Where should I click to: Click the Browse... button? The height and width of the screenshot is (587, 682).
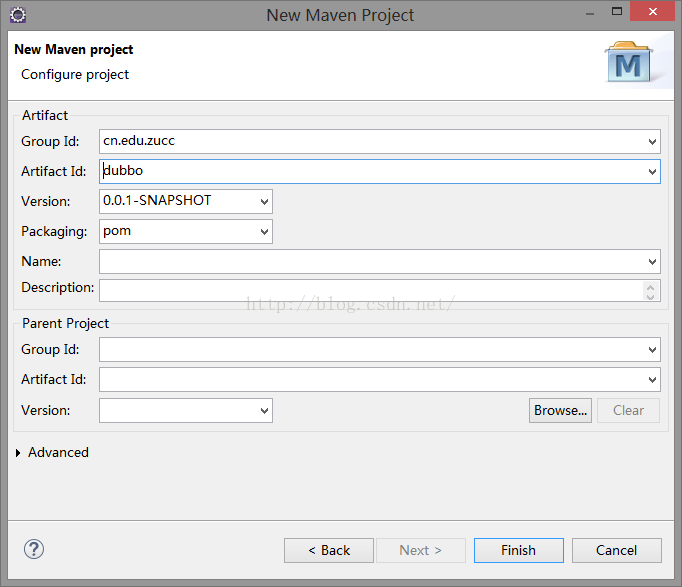click(560, 410)
